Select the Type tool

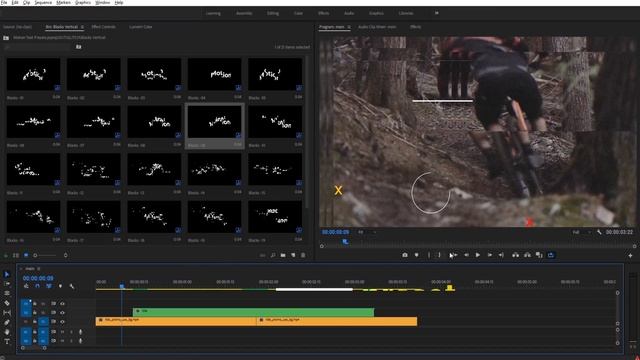click(7, 342)
